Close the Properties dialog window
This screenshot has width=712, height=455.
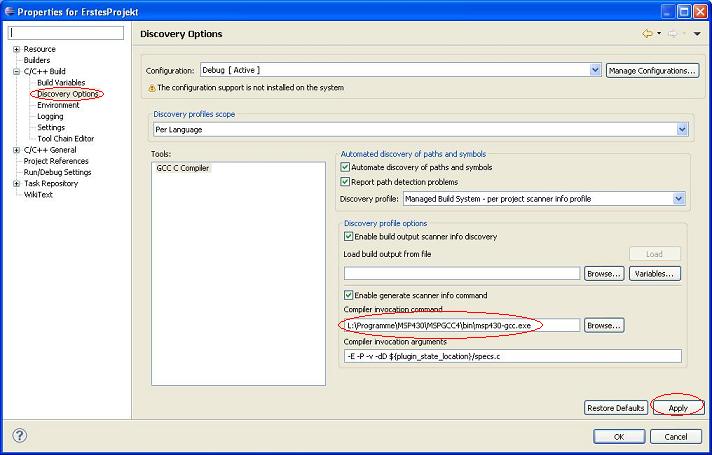pos(700,12)
